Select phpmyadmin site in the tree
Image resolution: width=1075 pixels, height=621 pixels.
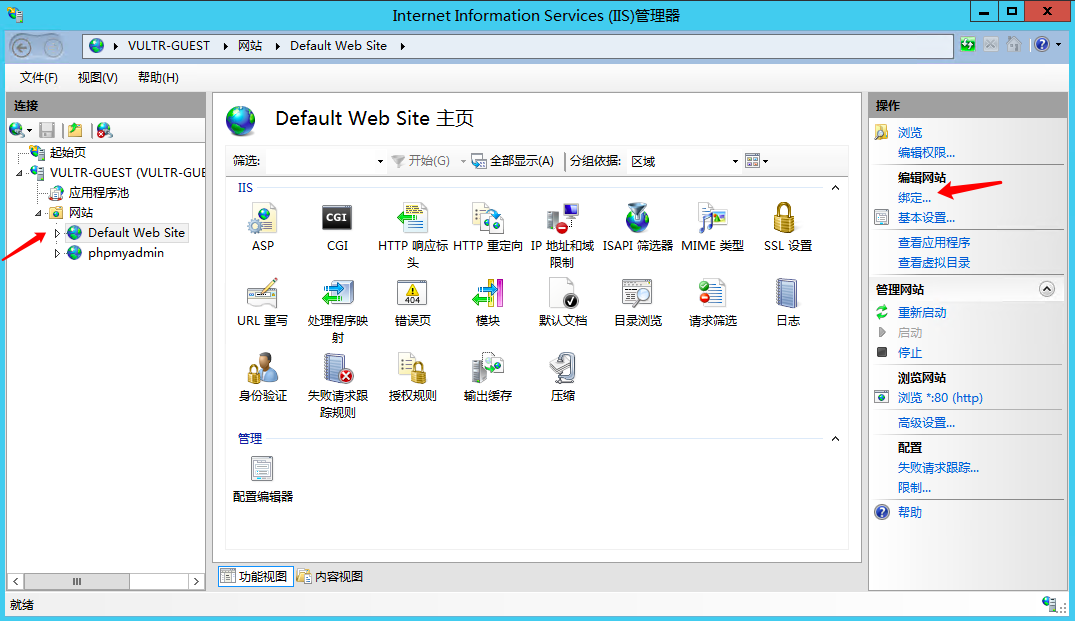[125, 253]
